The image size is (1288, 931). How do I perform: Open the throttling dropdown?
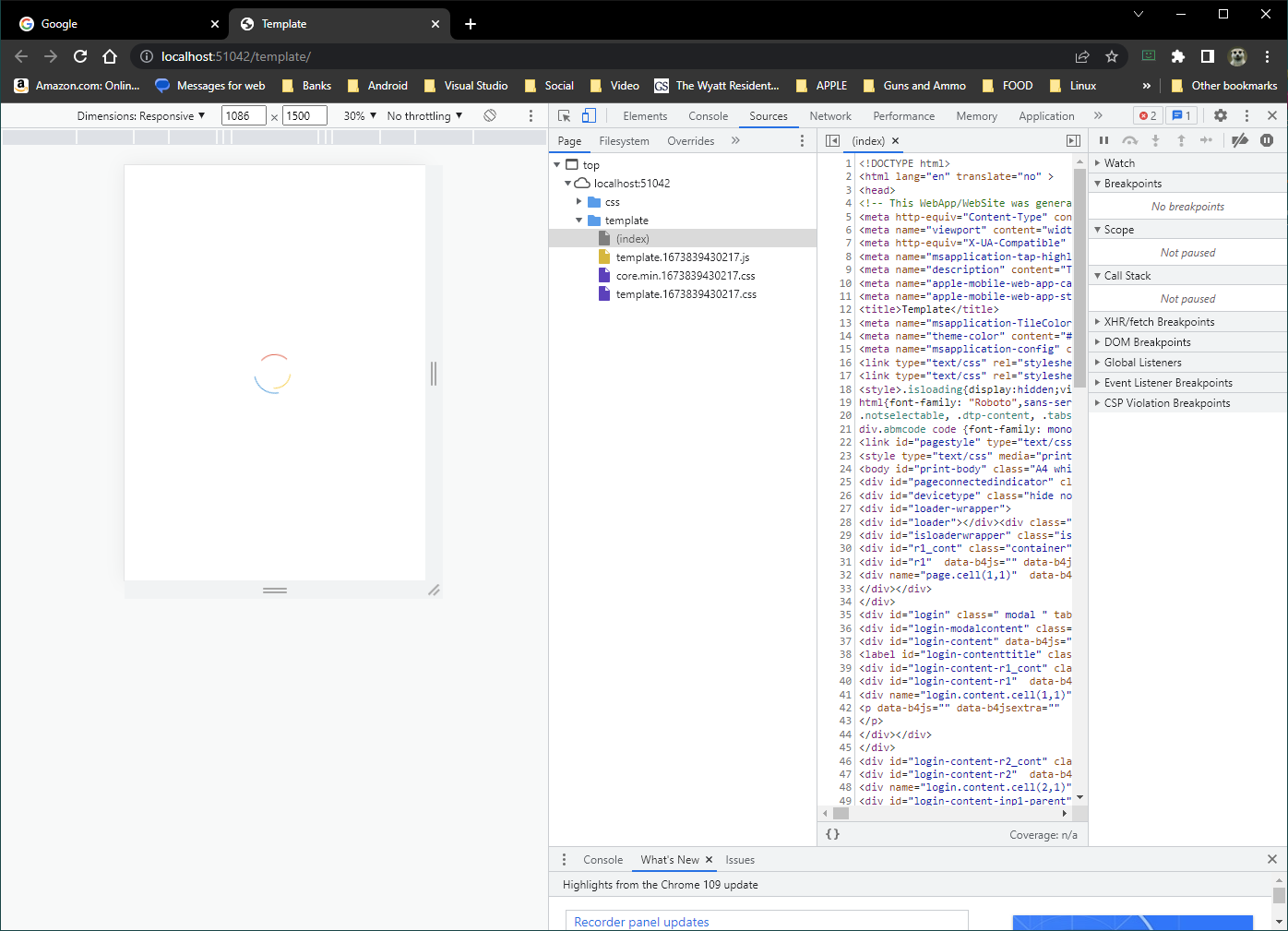coord(424,115)
